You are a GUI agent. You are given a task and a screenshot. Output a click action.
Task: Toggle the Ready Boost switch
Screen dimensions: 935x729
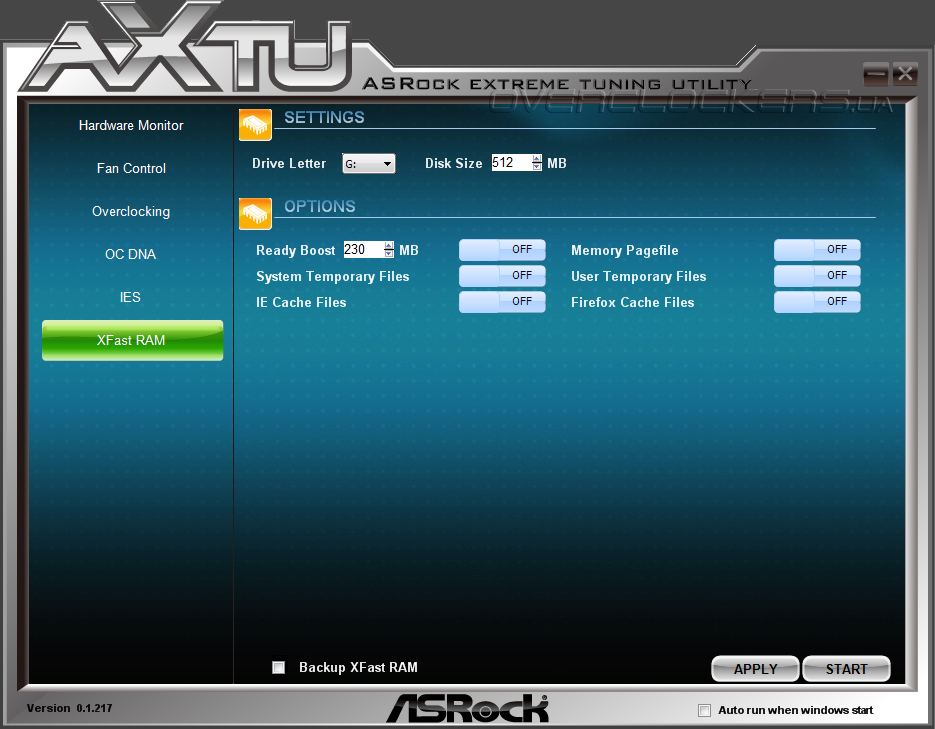point(502,250)
